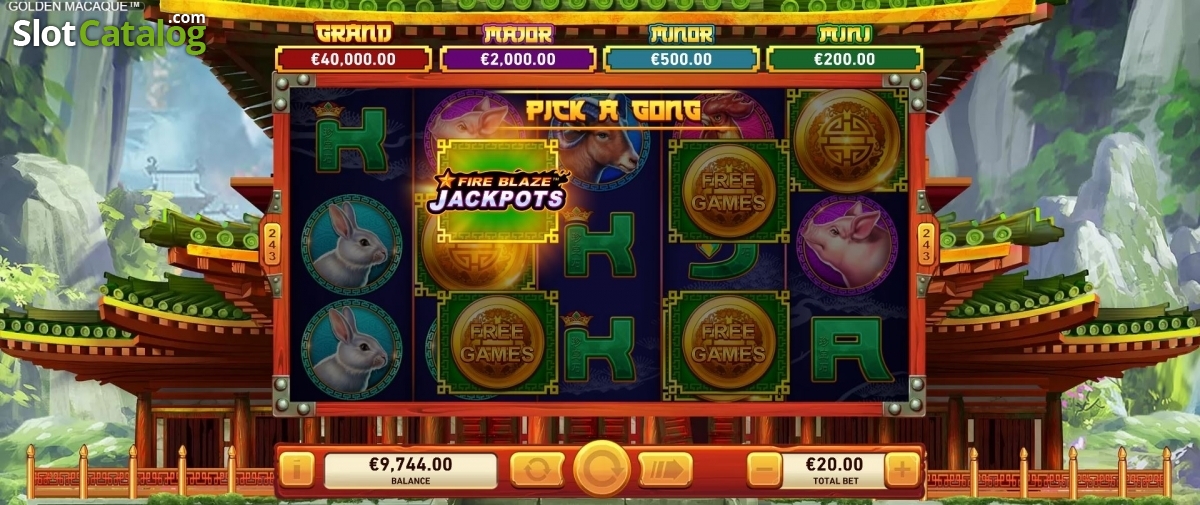This screenshot has height=505, width=1200.
Task: Open the info paytable button
Action: coord(296,469)
